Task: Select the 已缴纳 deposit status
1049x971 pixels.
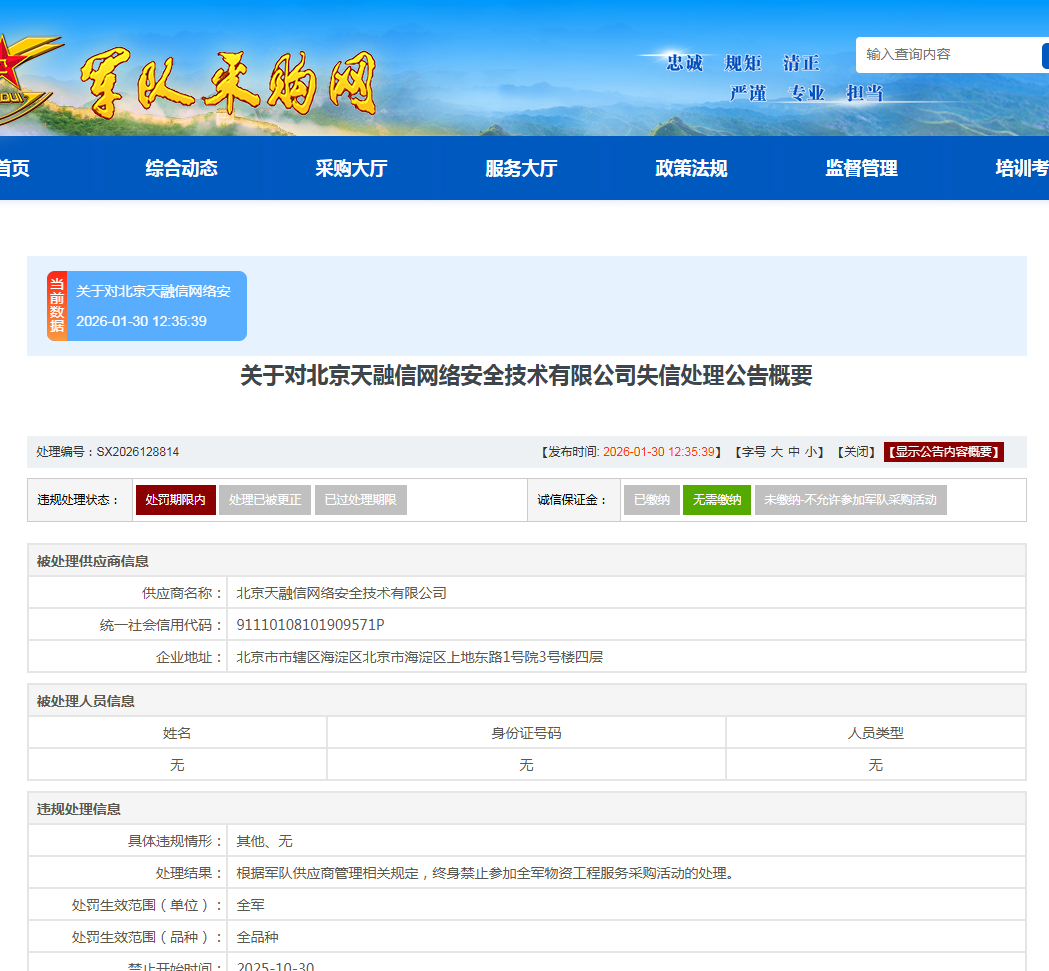Action: pos(651,500)
